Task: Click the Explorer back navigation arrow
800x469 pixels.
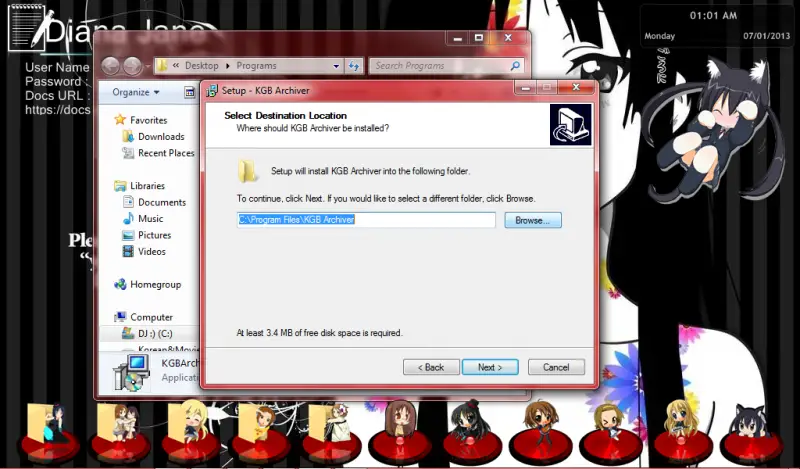Action: tap(111, 66)
